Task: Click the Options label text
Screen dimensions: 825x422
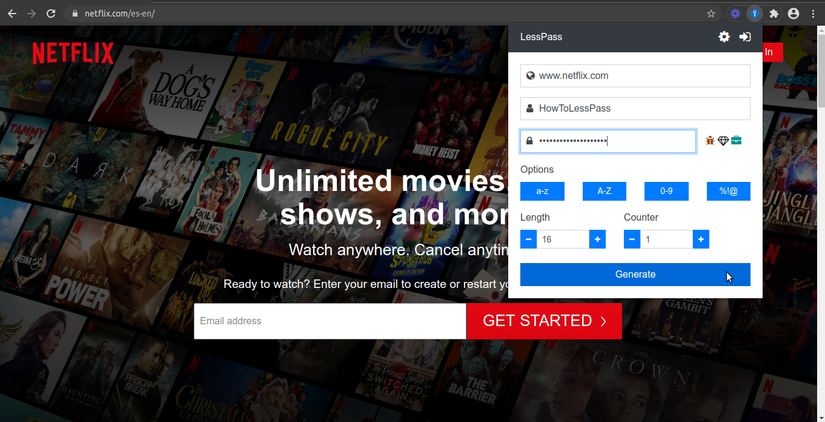Action: pyautogui.click(x=537, y=169)
